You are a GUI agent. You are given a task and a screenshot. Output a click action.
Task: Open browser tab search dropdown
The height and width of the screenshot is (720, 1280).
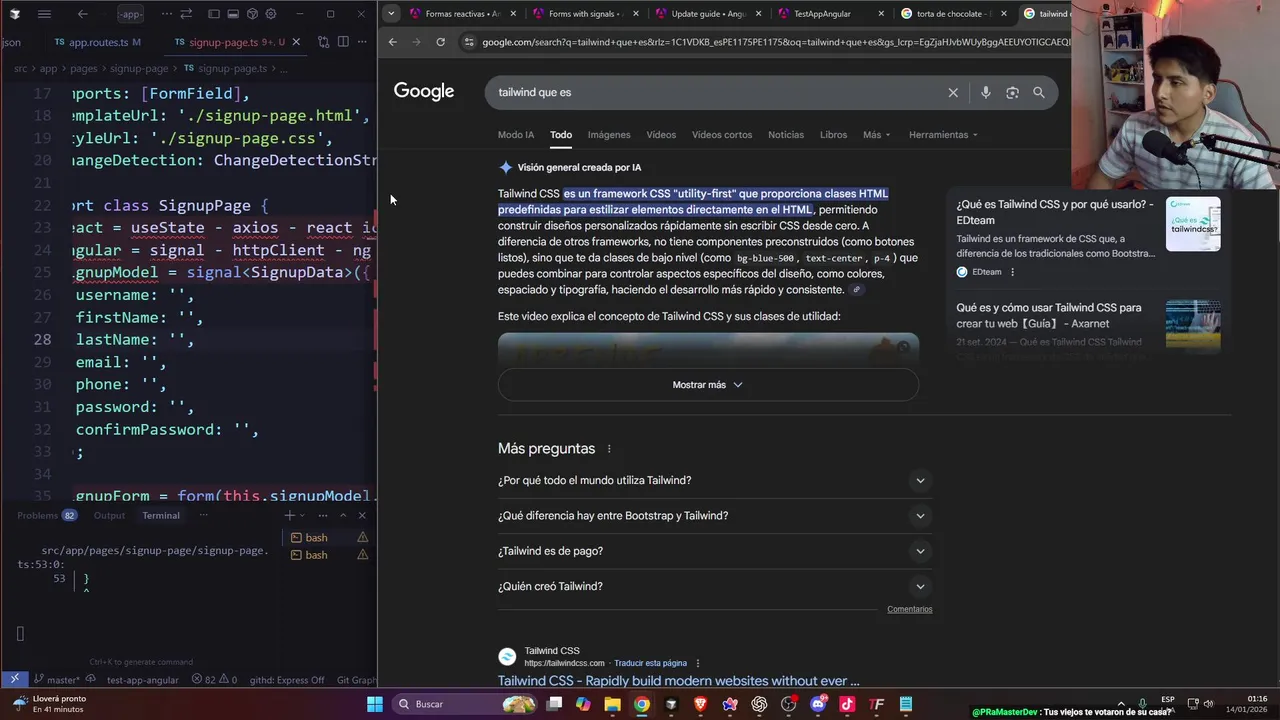click(391, 14)
